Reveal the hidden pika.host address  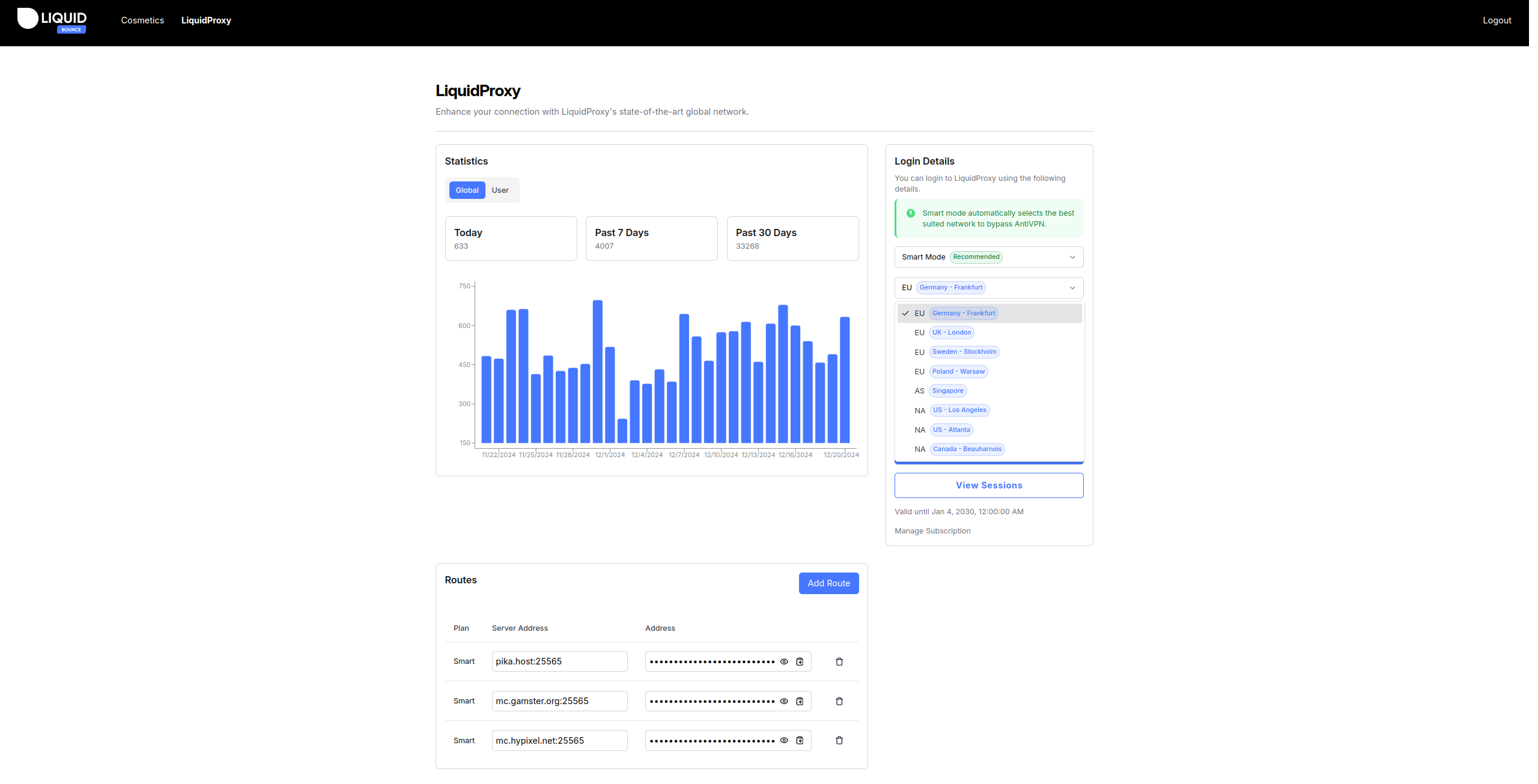point(784,661)
